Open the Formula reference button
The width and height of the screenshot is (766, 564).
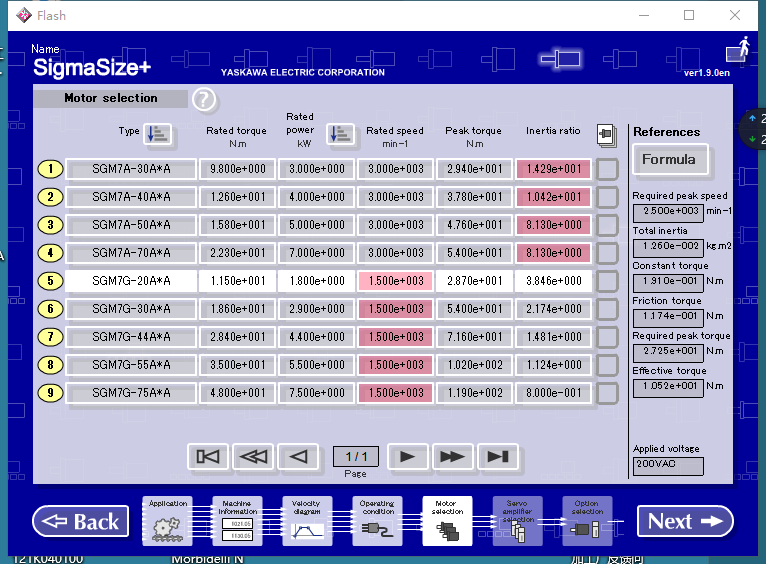(x=670, y=160)
